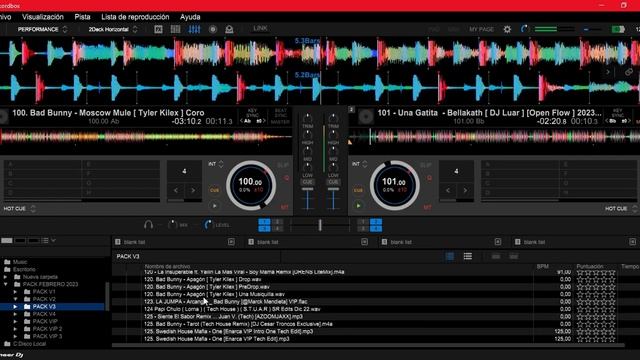Enable deck 1 KEY SYNC
Screen dimensions: 640x360
click(x=252, y=113)
